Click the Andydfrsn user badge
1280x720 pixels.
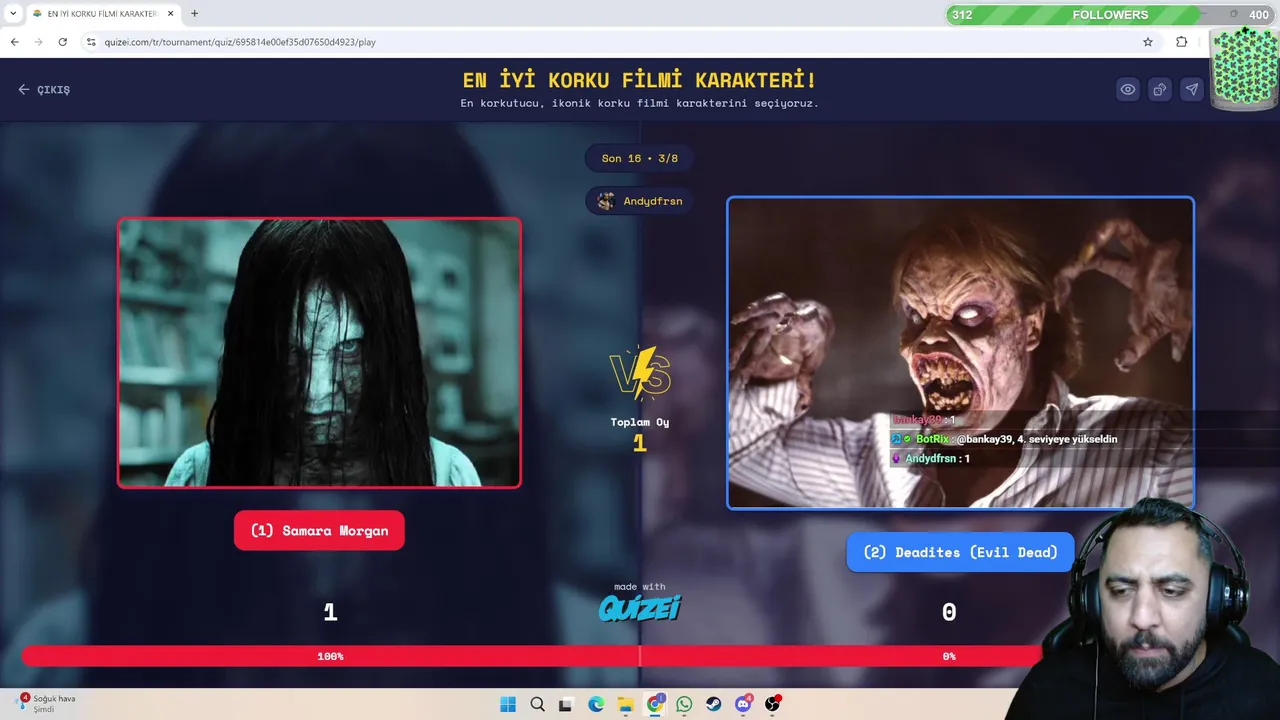[640, 201]
